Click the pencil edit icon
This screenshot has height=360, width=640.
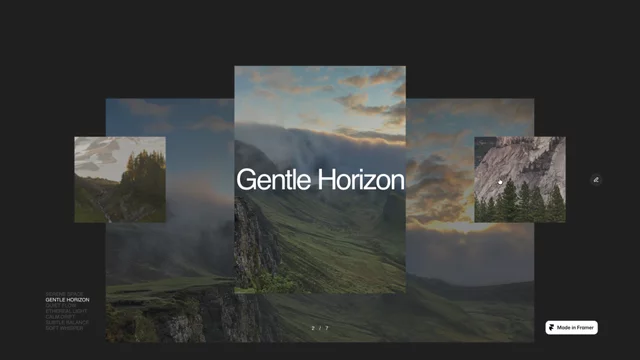tap(596, 180)
